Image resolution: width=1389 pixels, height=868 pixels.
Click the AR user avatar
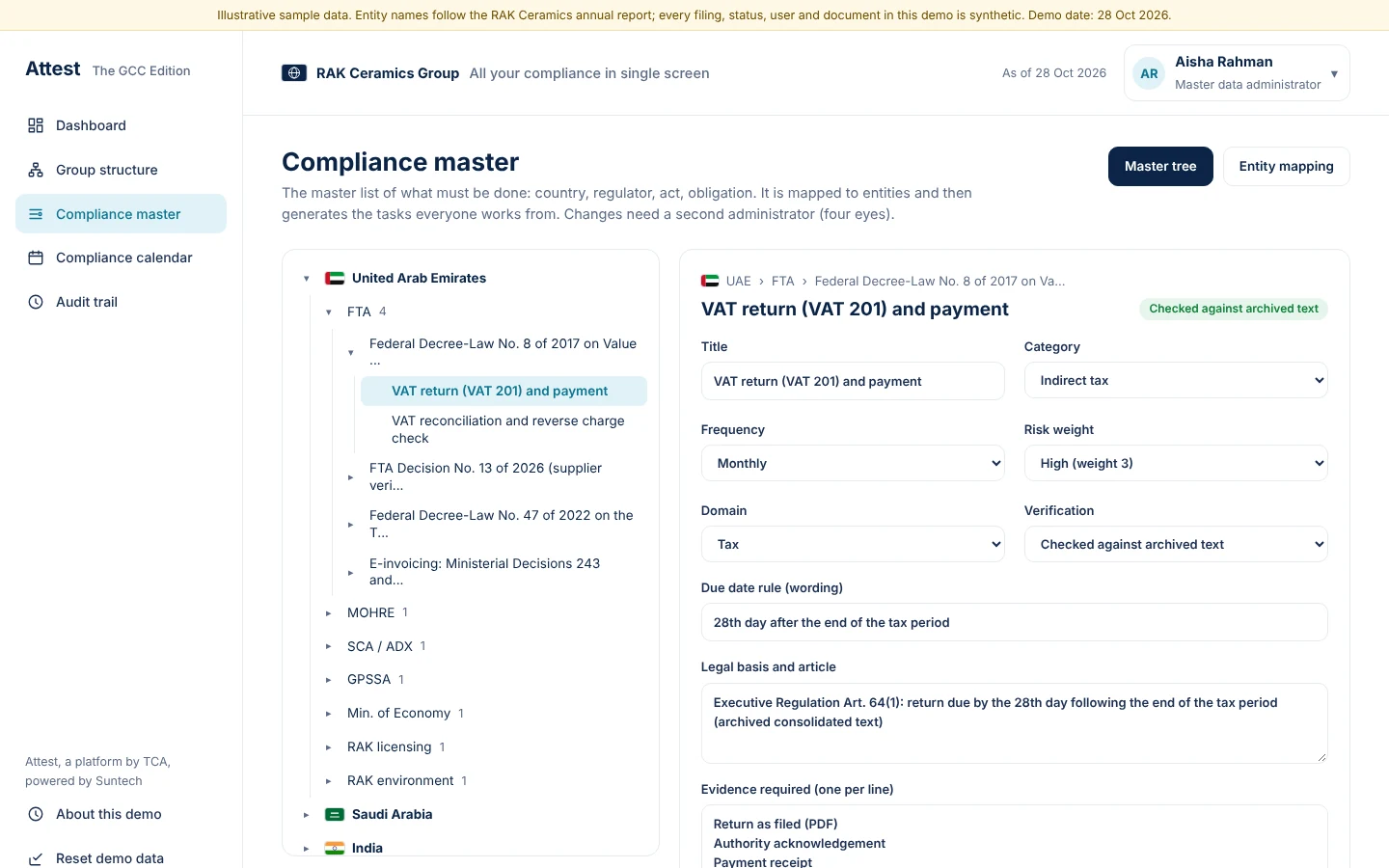pyautogui.click(x=1149, y=73)
